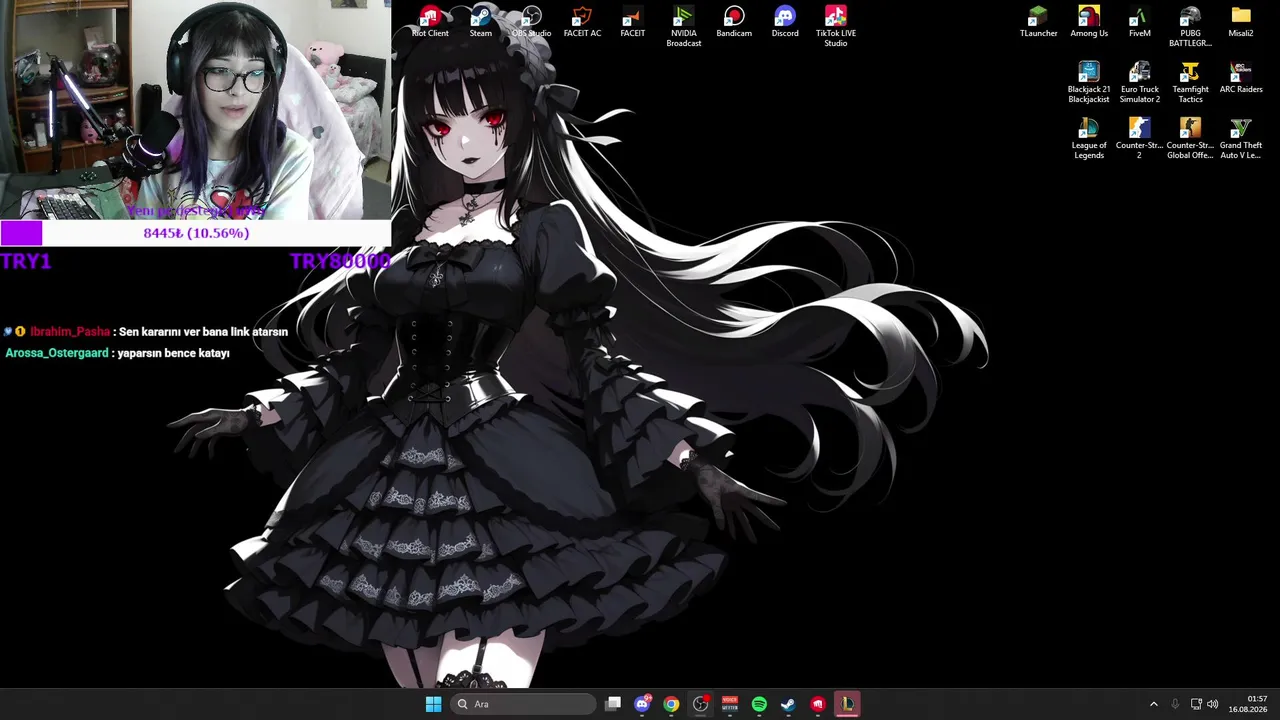Open the Riot Client desktop shortcut

[430, 22]
